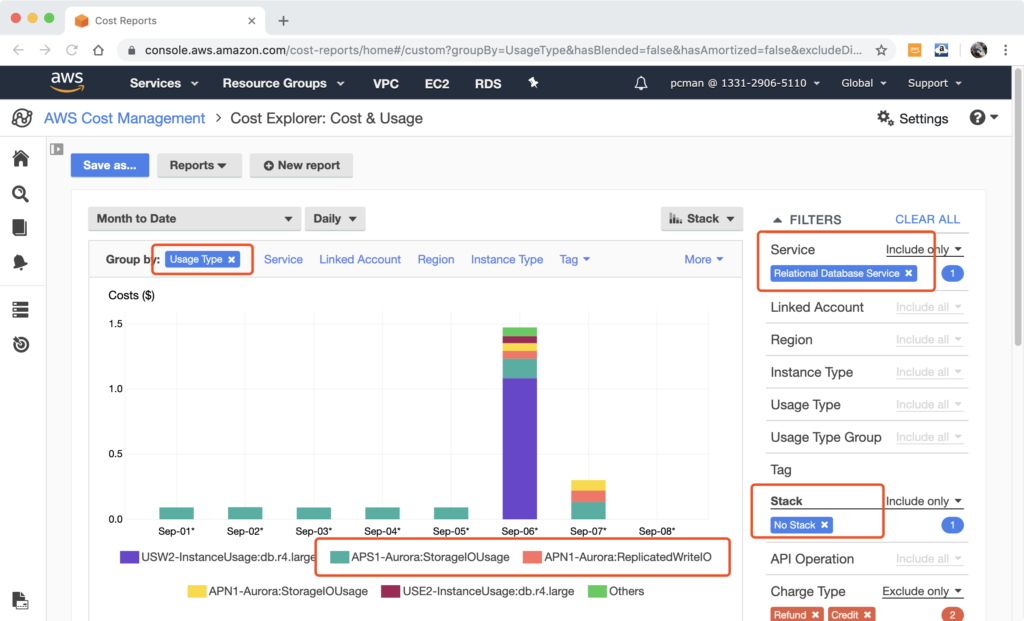The height and width of the screenshot is (621, 1024).
Task: Open the bell alert icon in left sidebar
Action: pos(20,262)
